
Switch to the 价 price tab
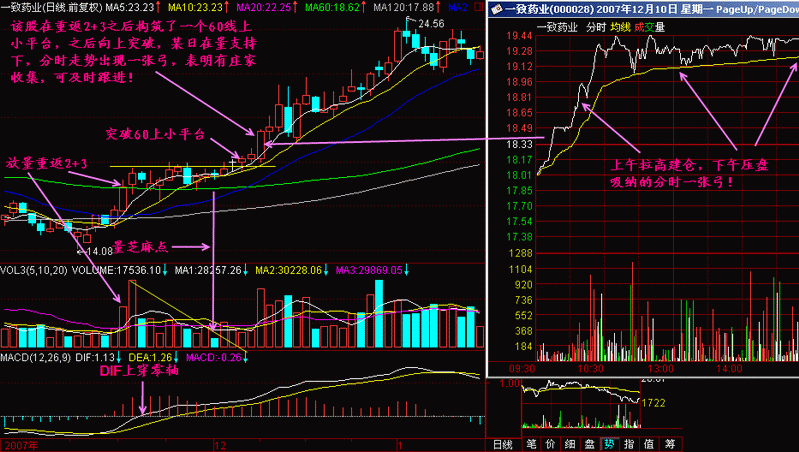[550, 444]
